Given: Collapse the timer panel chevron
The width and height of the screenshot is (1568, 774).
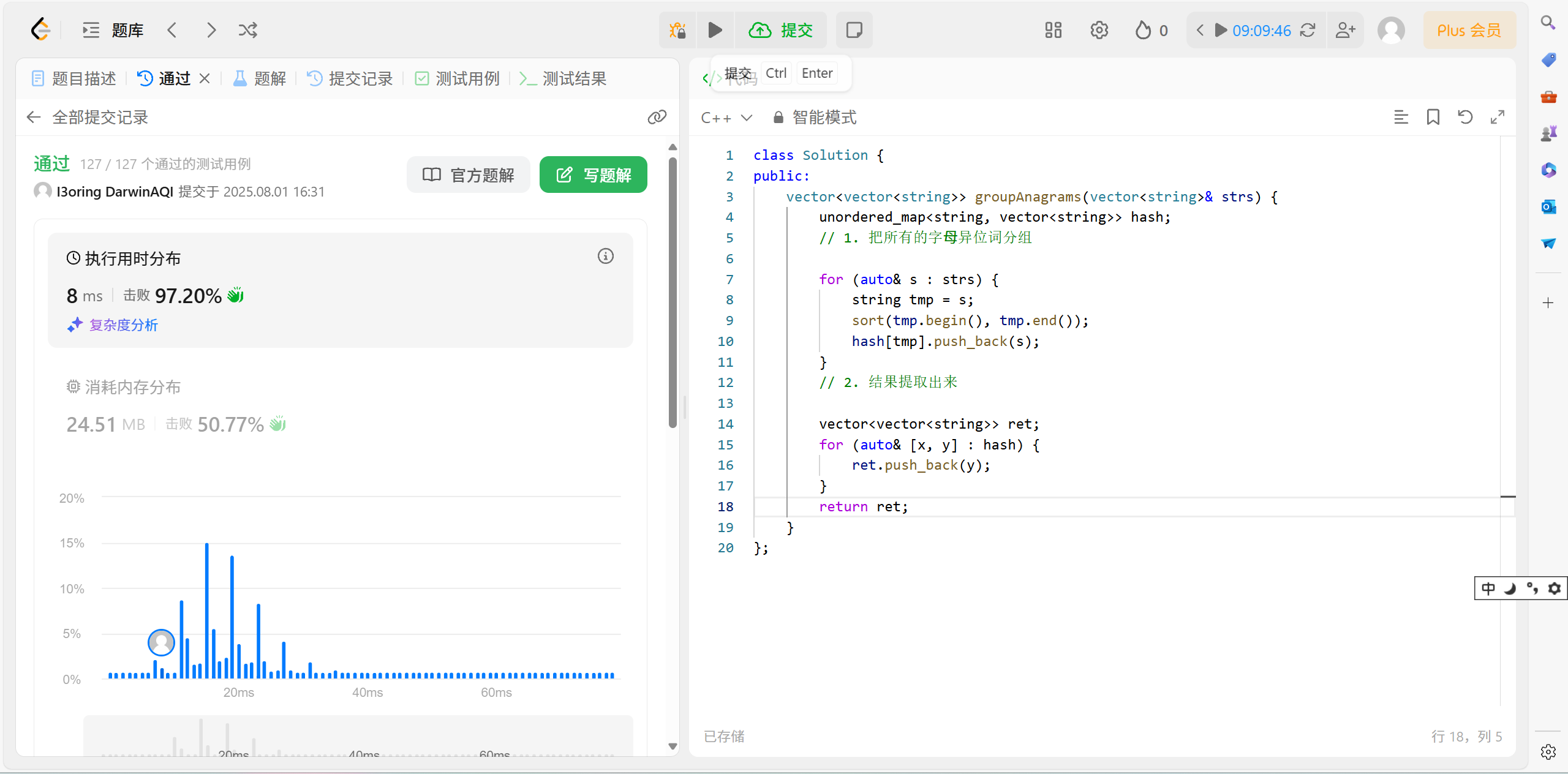Looking at the screenshot, I should pos(1200,30).
